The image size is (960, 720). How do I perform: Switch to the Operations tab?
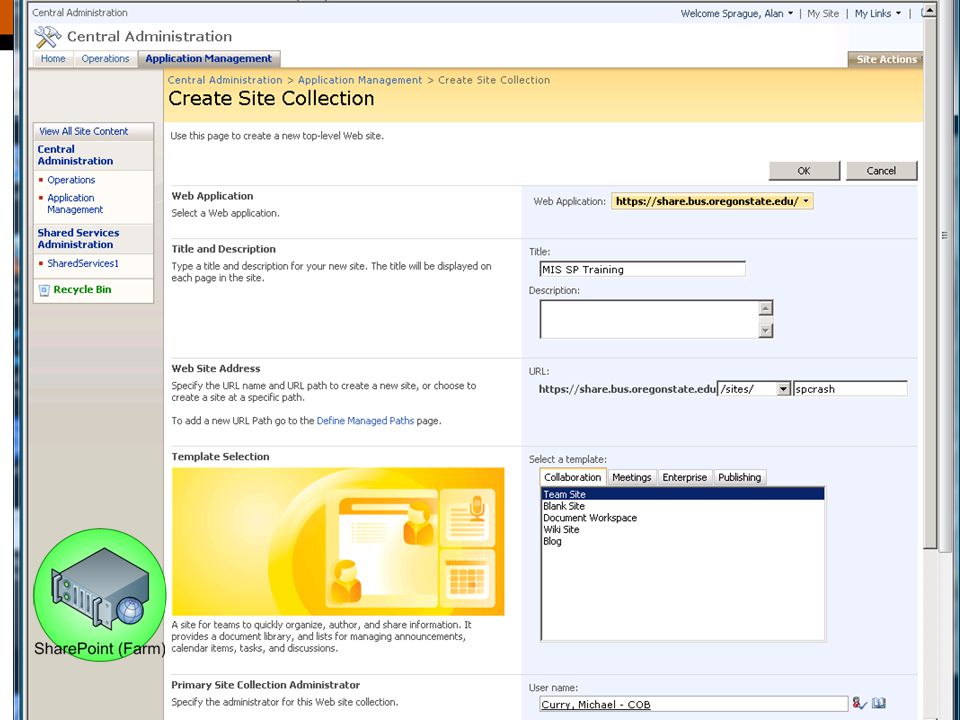[x=105, y=59]
